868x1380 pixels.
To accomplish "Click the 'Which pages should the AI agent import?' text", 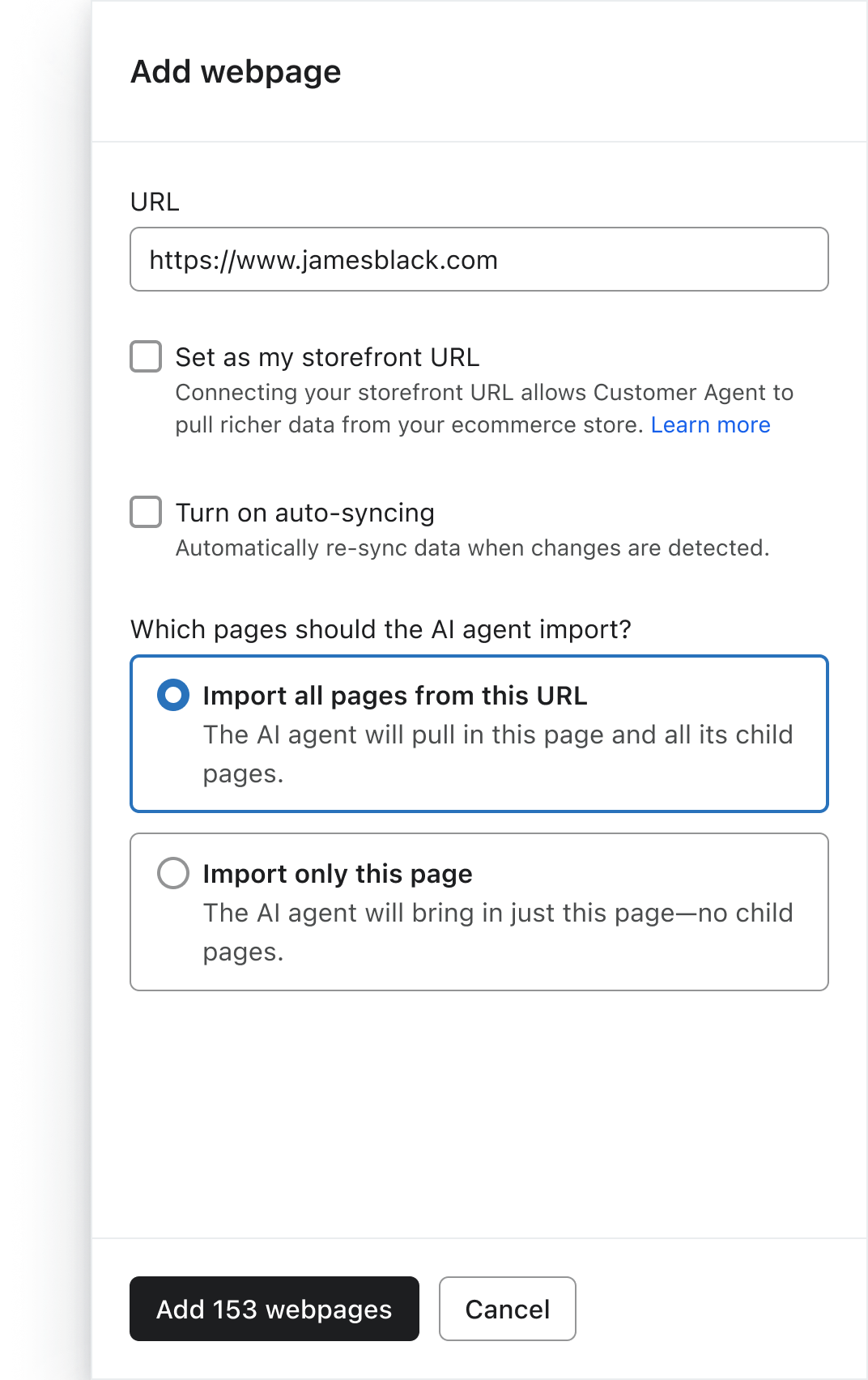I will (x=381, y=629).
